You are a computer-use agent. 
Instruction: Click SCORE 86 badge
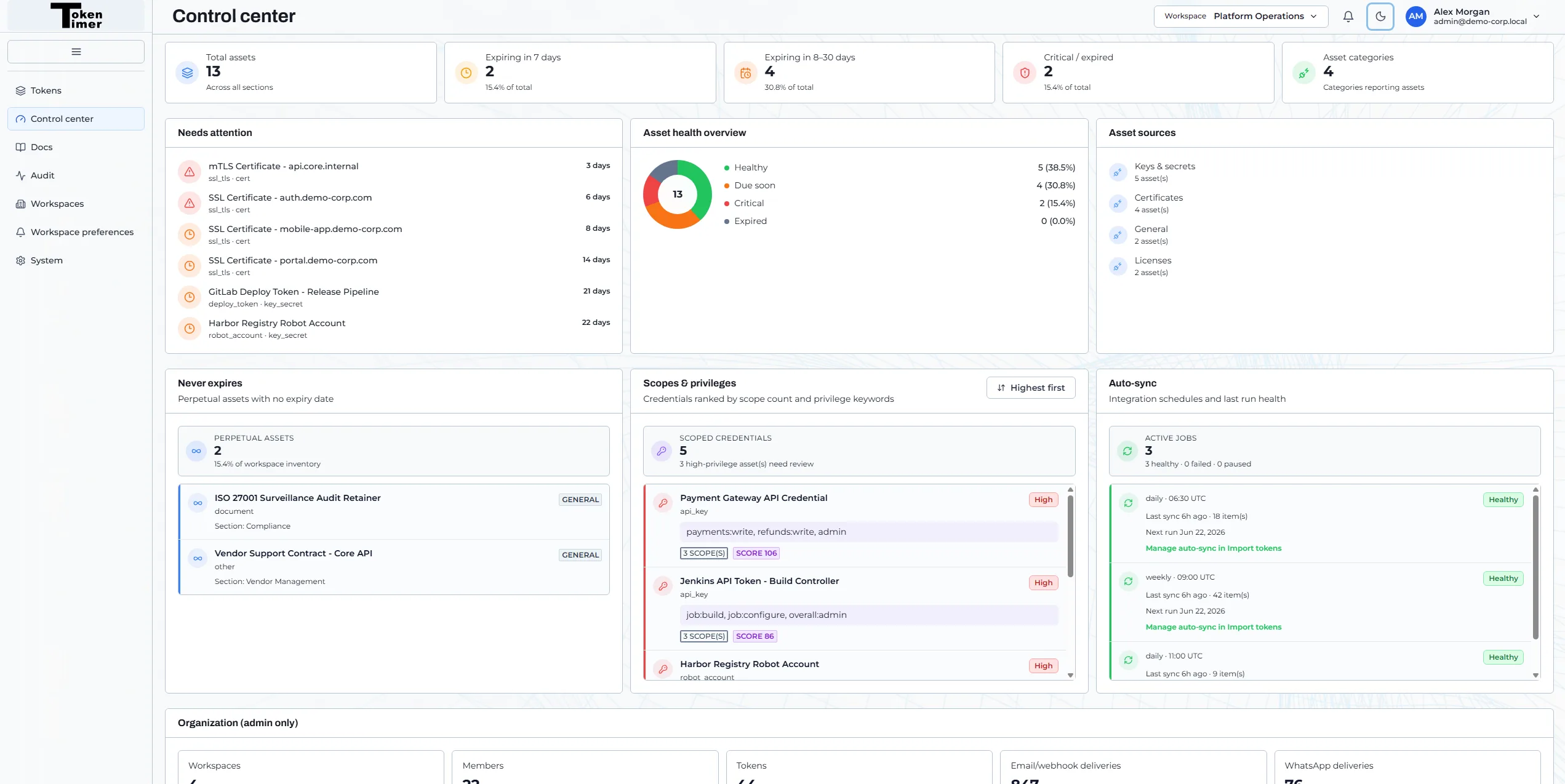pos(754,636)
